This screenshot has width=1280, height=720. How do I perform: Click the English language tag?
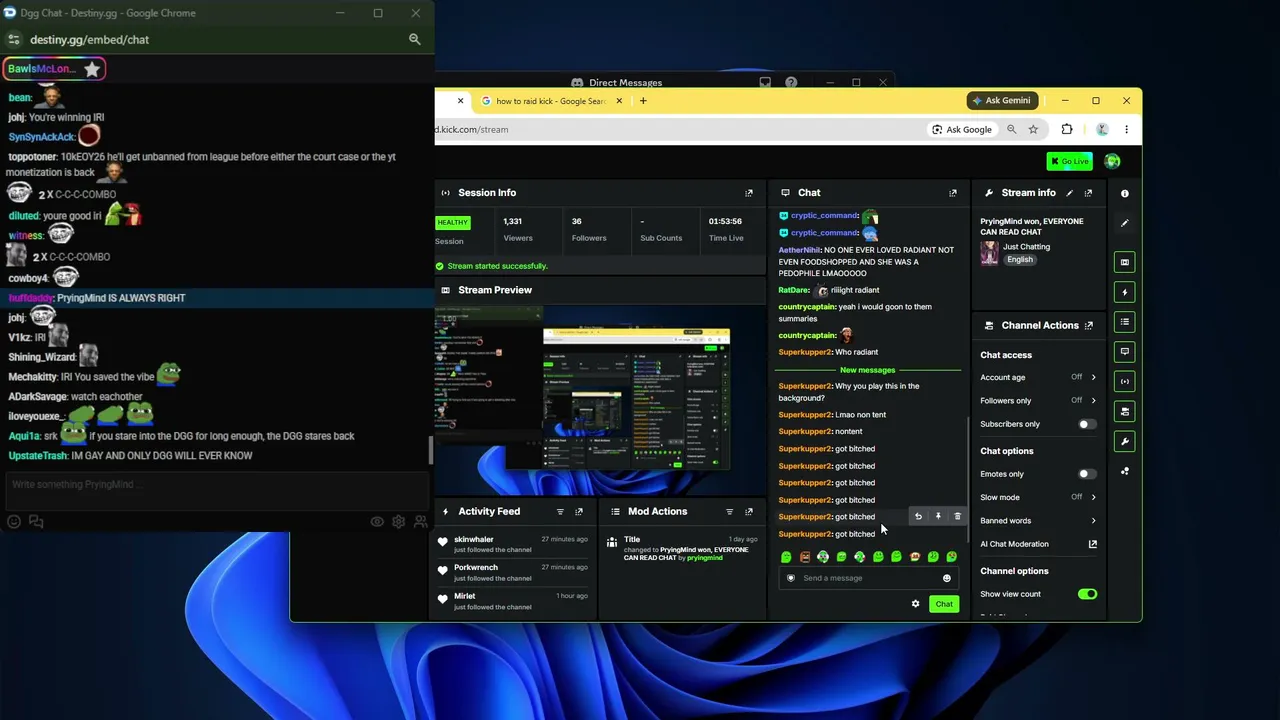pos(1020,259)
